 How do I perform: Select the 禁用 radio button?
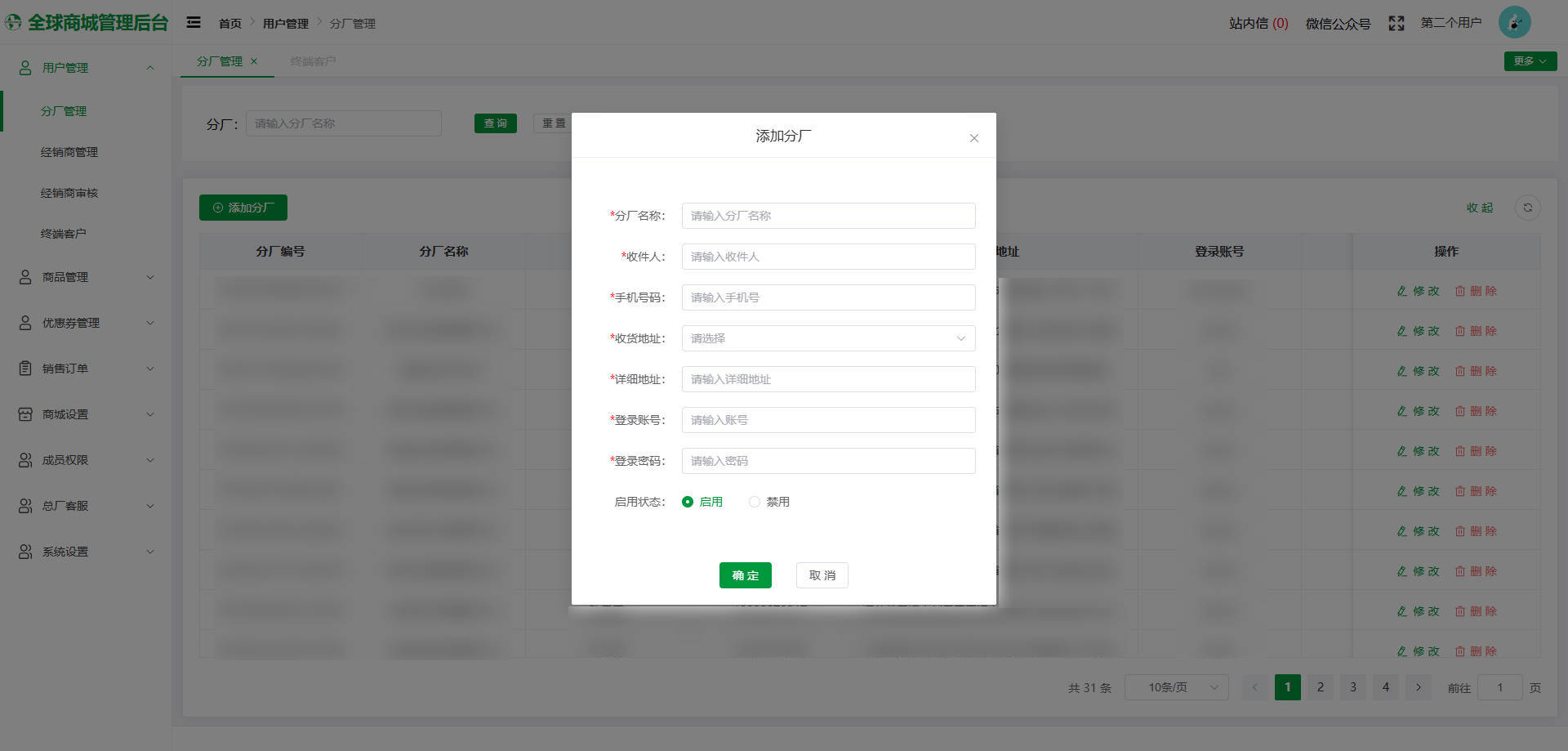pyautogui.click(x=755, y=502)
